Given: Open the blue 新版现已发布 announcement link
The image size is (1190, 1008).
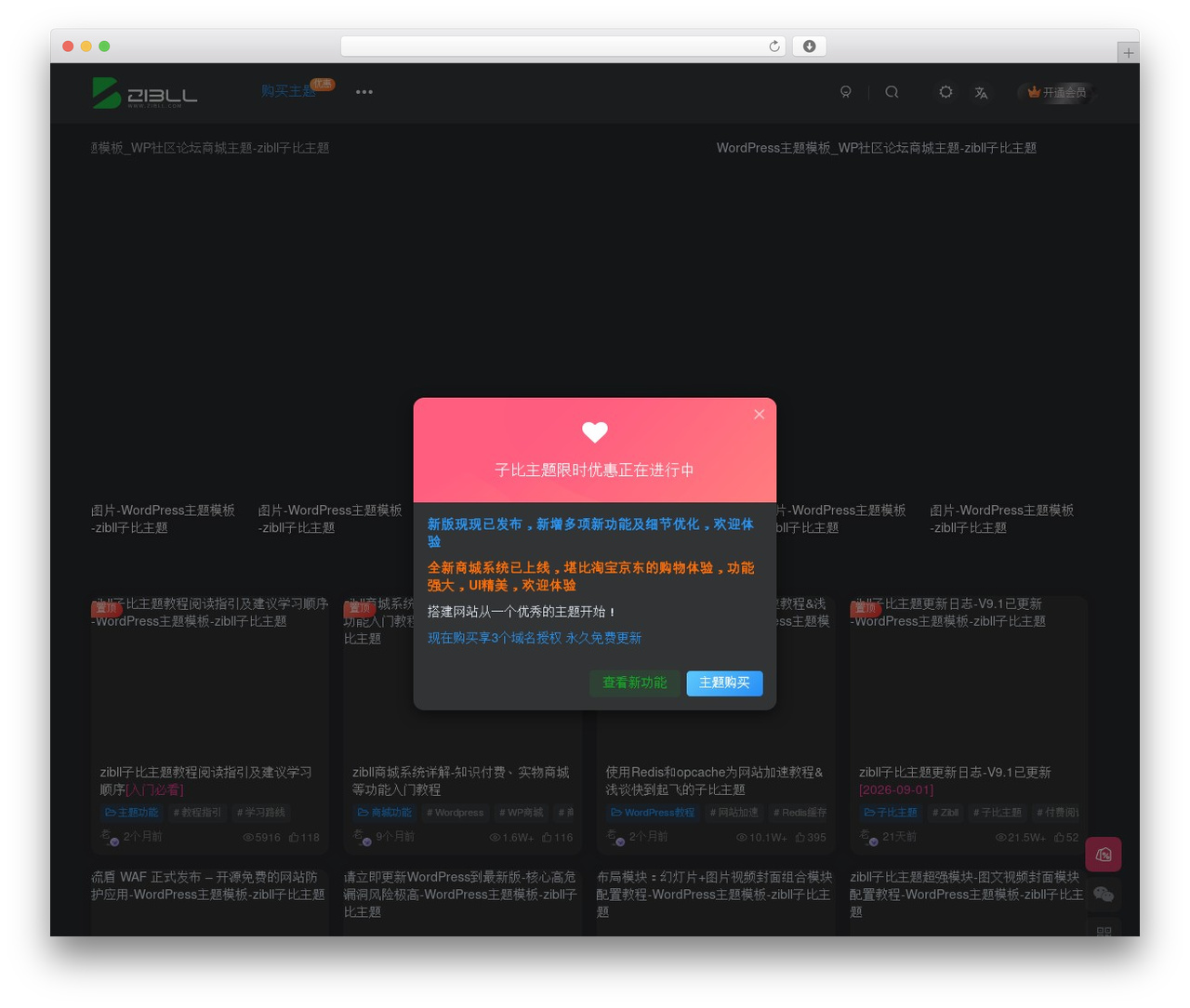Looking at the screenshot, I should [591, 533].
